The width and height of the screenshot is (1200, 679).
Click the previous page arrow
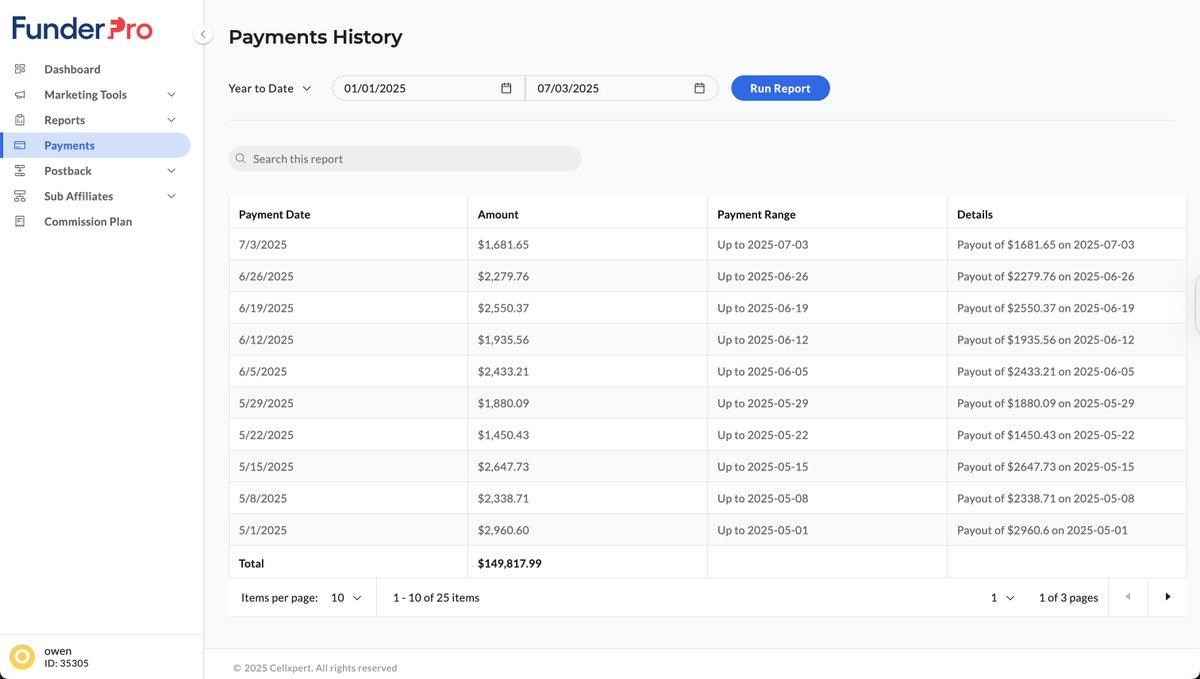(1128, 597)
